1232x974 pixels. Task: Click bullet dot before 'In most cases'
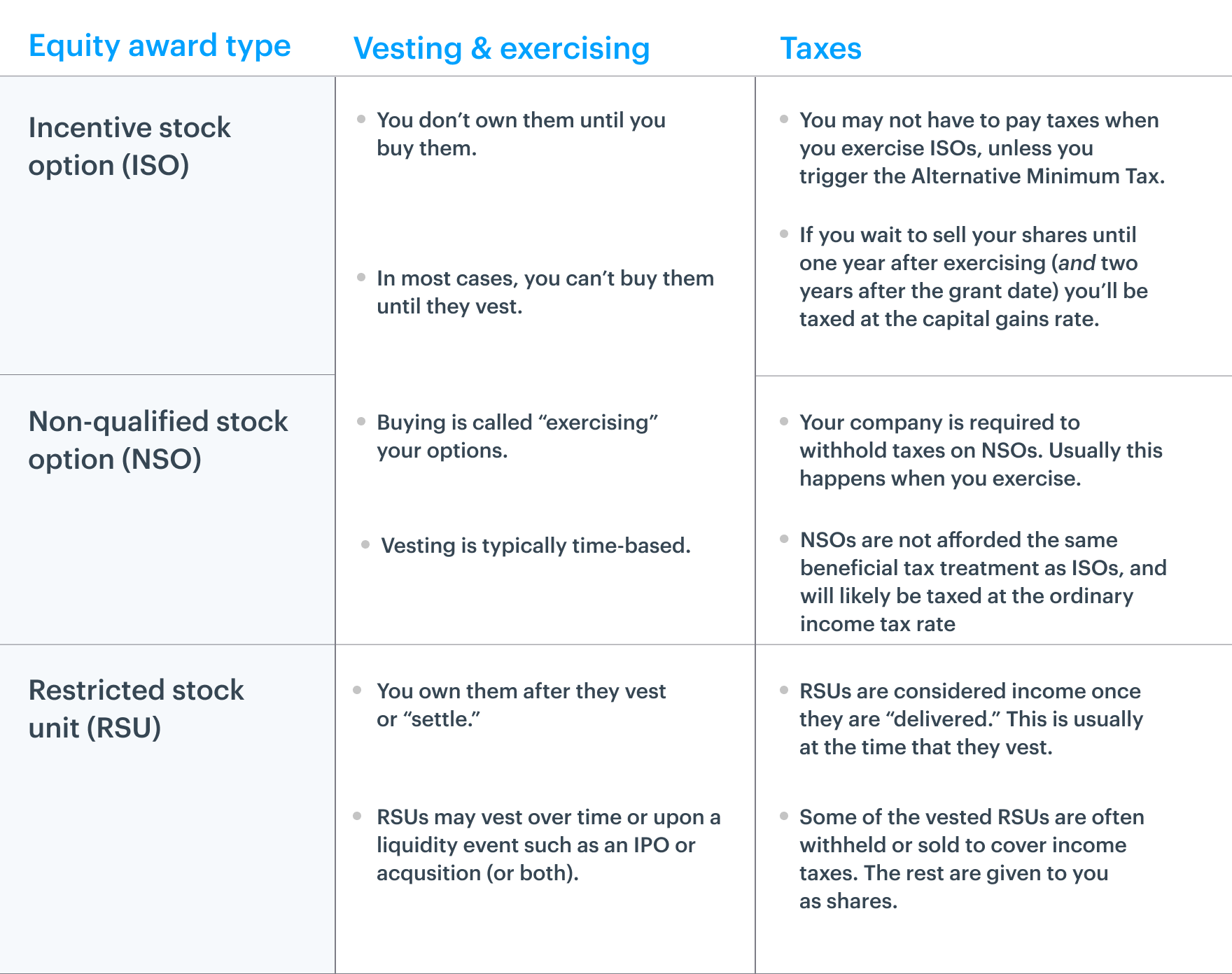(x=361, y=277)
